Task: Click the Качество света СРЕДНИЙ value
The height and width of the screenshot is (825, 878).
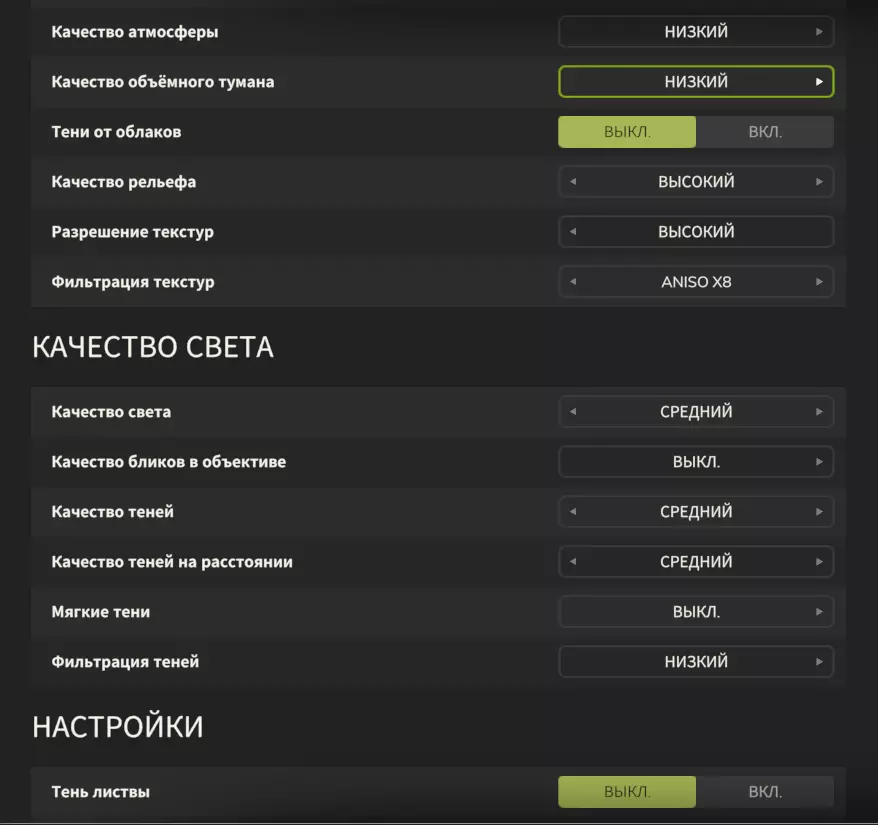Action: click(x=696, y=412)
